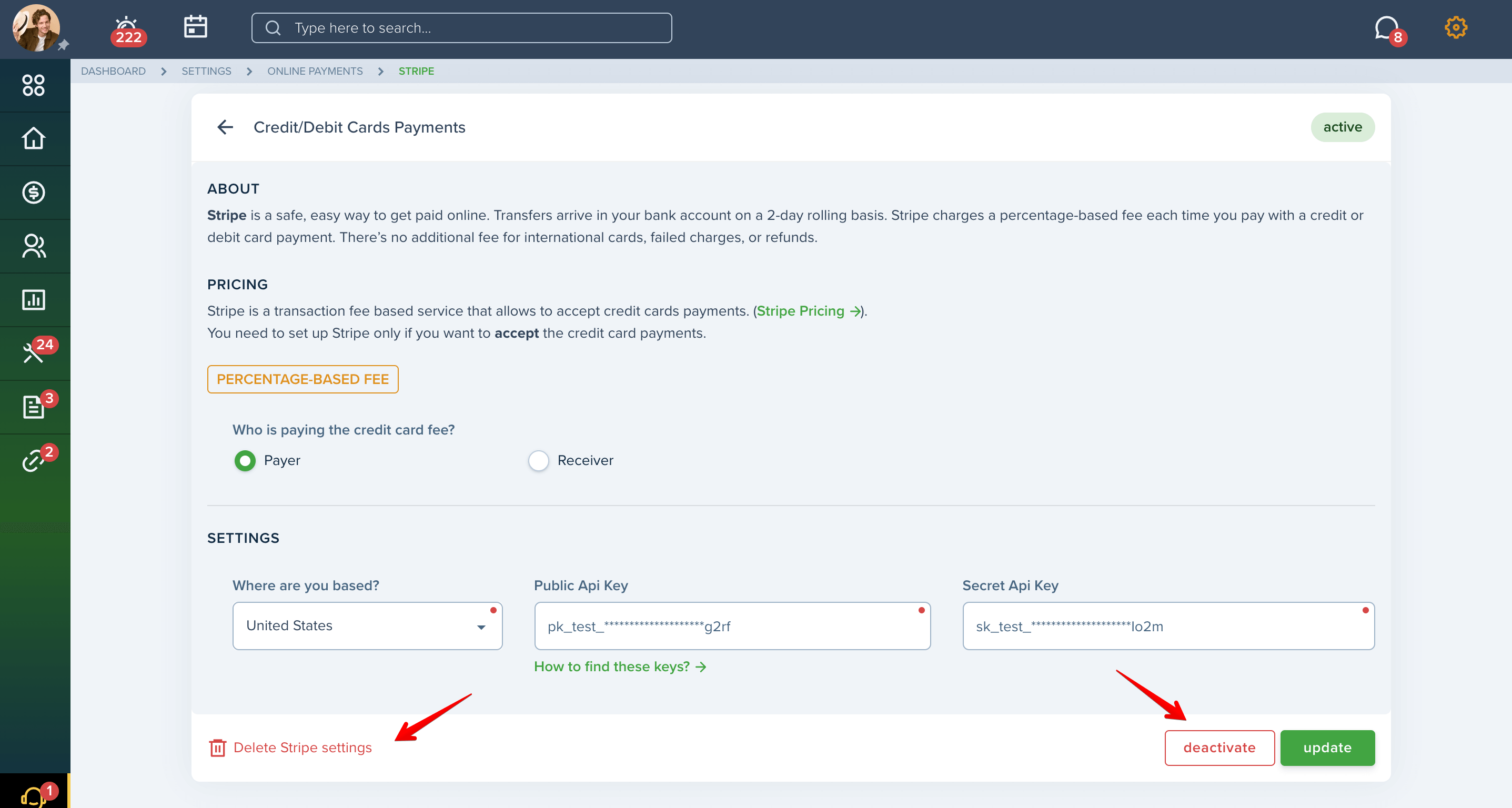Click the STRIPE breadcrumb
The height and width of the screenshot is (808, 1512).
click(416, 71)
